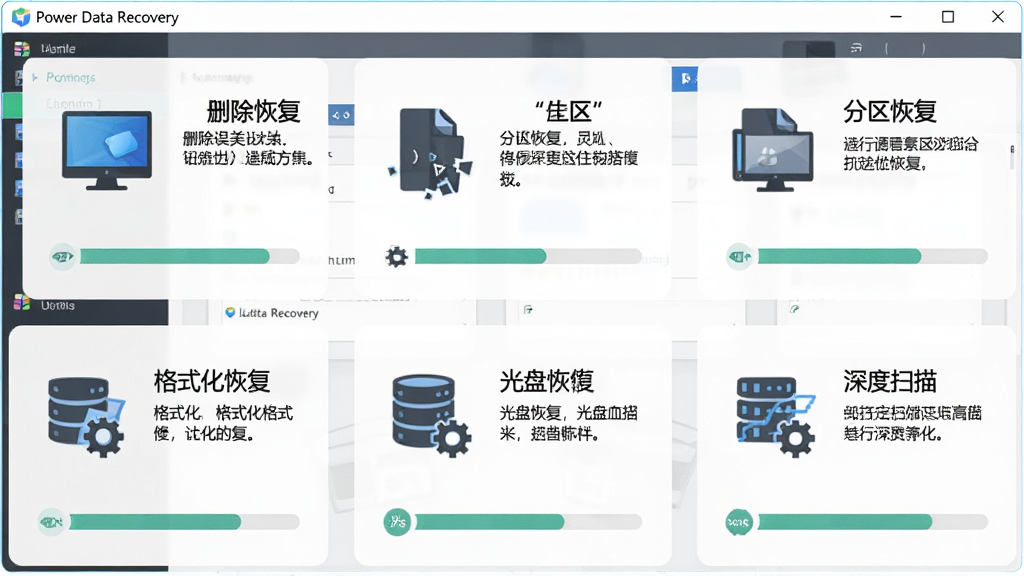Screen dimensions: 1024x576
Task: Click the eye icon beside 删除恢复 progress bar
Action: (63, 257)
